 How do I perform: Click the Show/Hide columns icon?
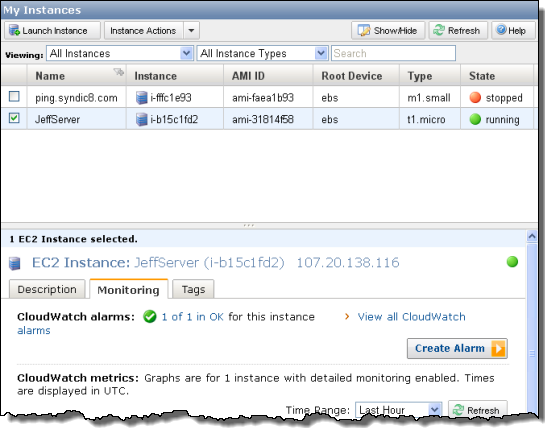coord(364,30)
